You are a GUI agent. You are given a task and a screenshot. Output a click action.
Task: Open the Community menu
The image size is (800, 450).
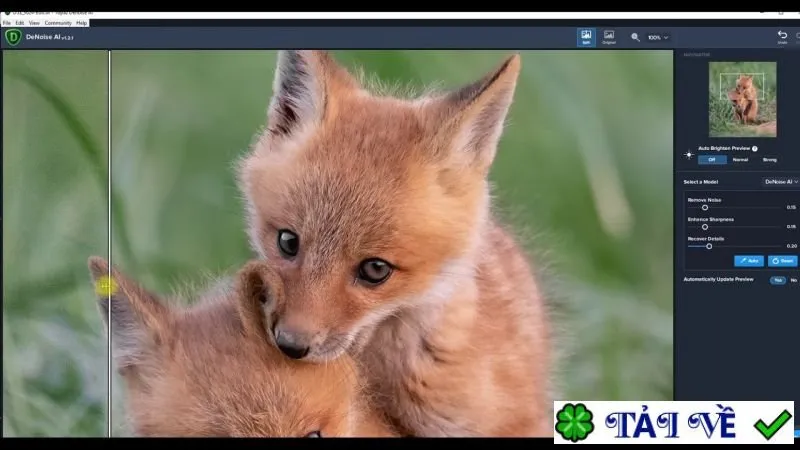coord(58,23)
